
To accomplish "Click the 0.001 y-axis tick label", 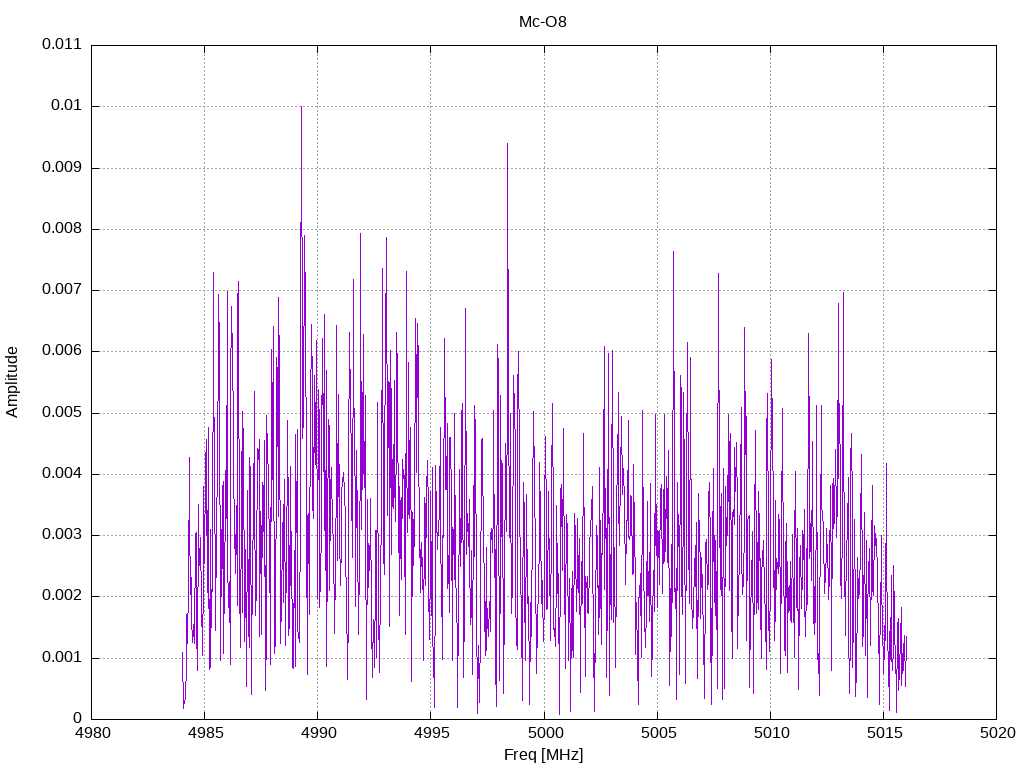I will [x=62, y=657].
